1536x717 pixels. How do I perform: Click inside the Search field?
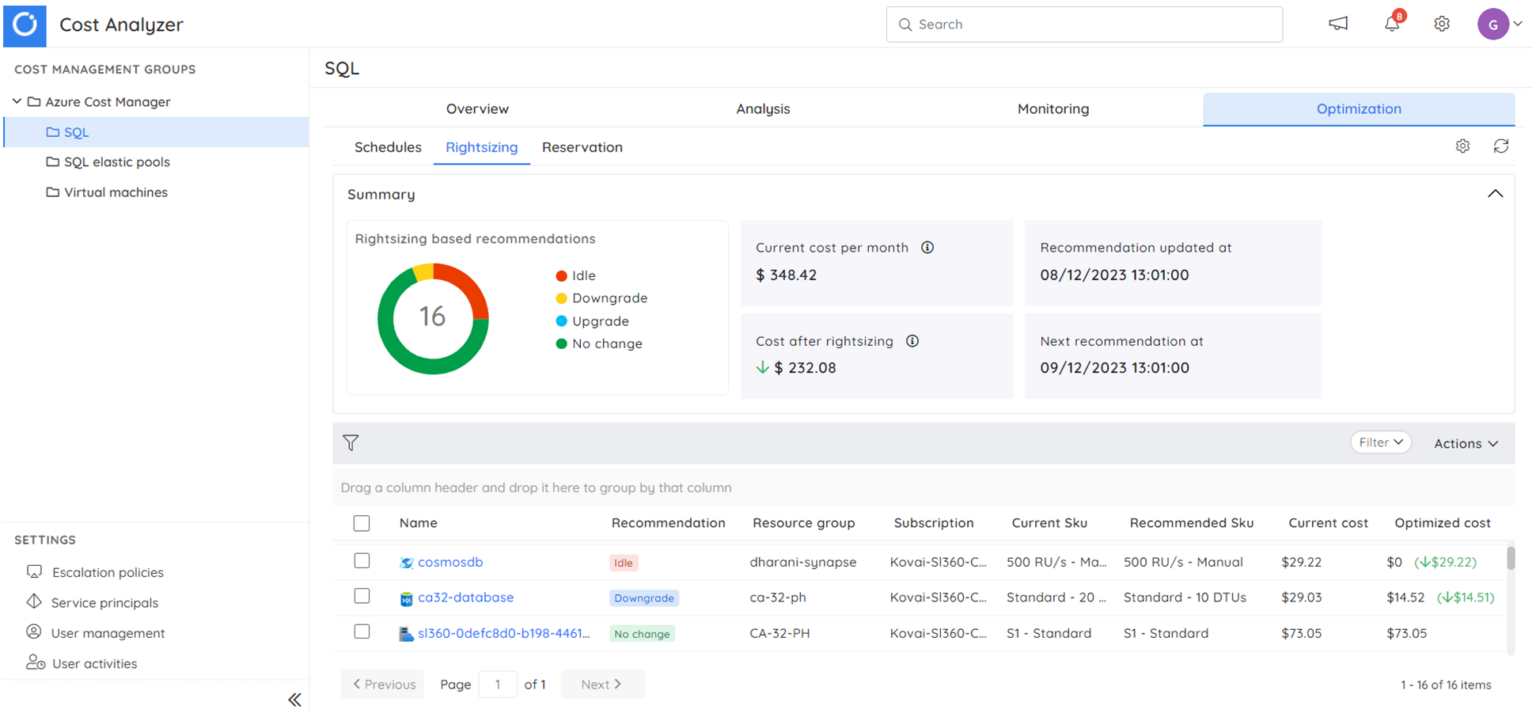[x=1084, y=23]
